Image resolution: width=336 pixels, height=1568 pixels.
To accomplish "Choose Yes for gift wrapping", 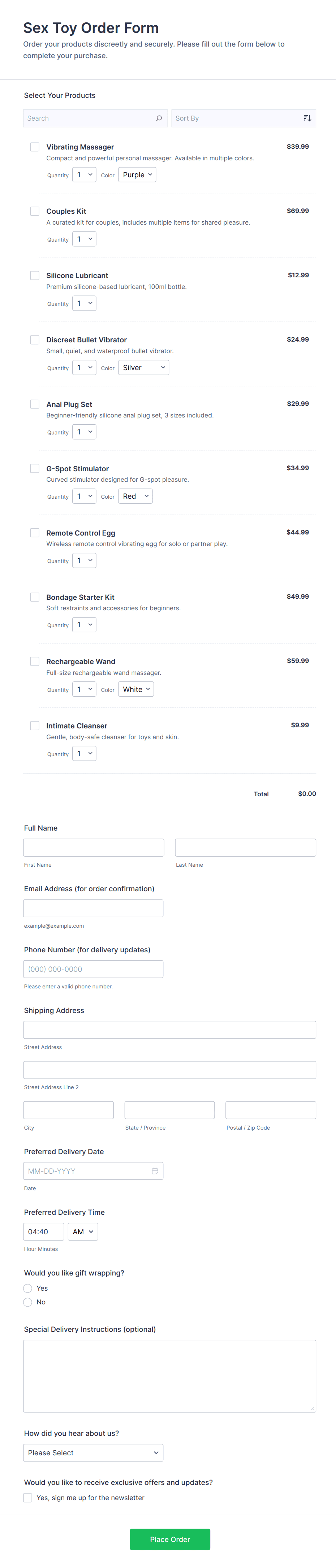I will [28, 1288].
